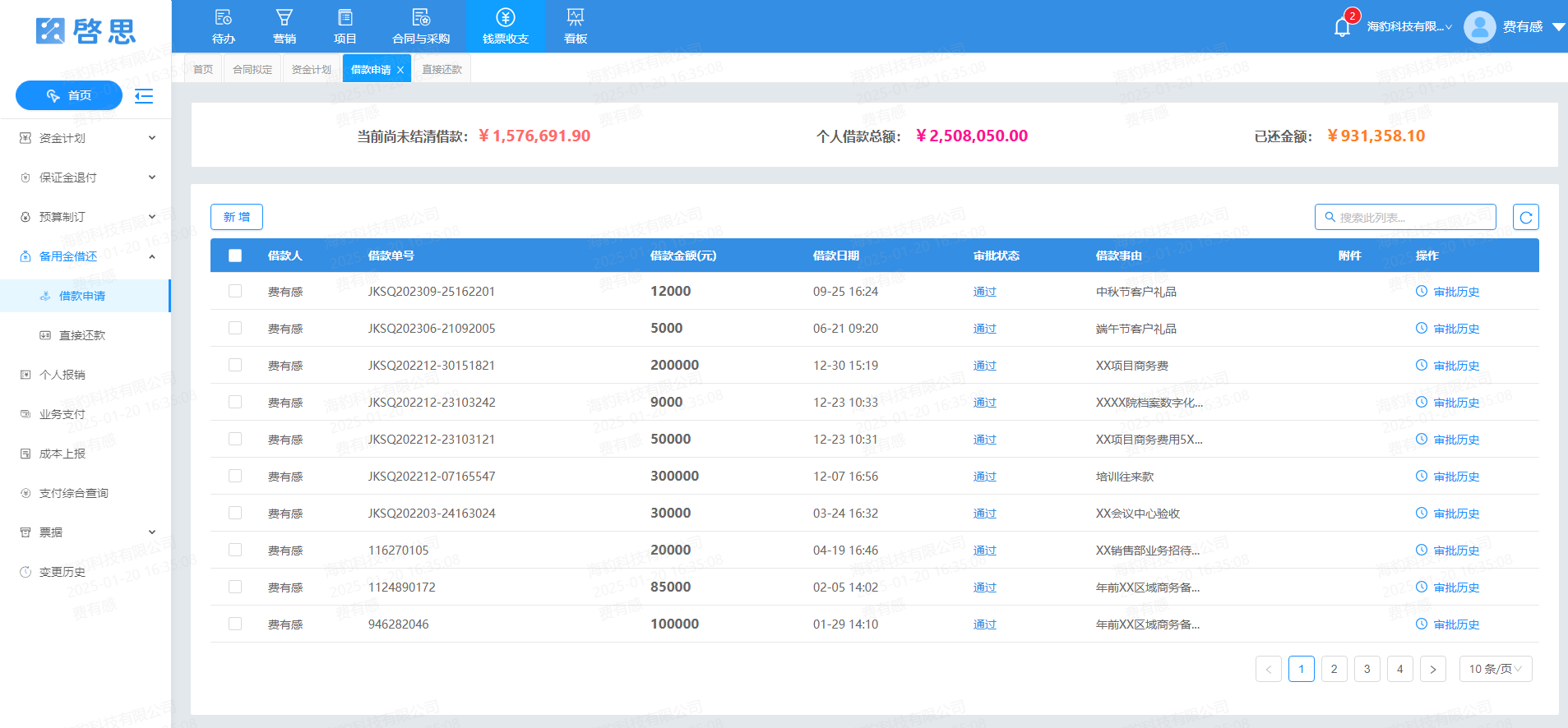This screenshot has width=1568, height=728.
Task: Expand the 票据 sidebar menu
Action: coord(152,532)
